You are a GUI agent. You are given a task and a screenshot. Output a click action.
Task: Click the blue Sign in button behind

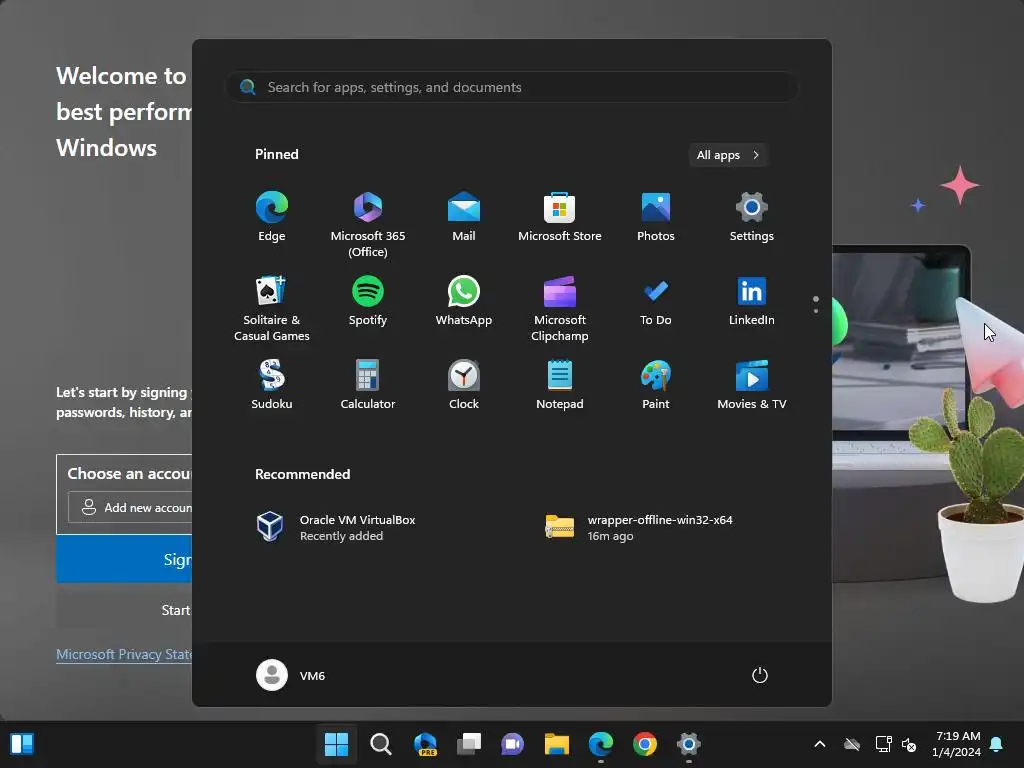tap(124, 559)
